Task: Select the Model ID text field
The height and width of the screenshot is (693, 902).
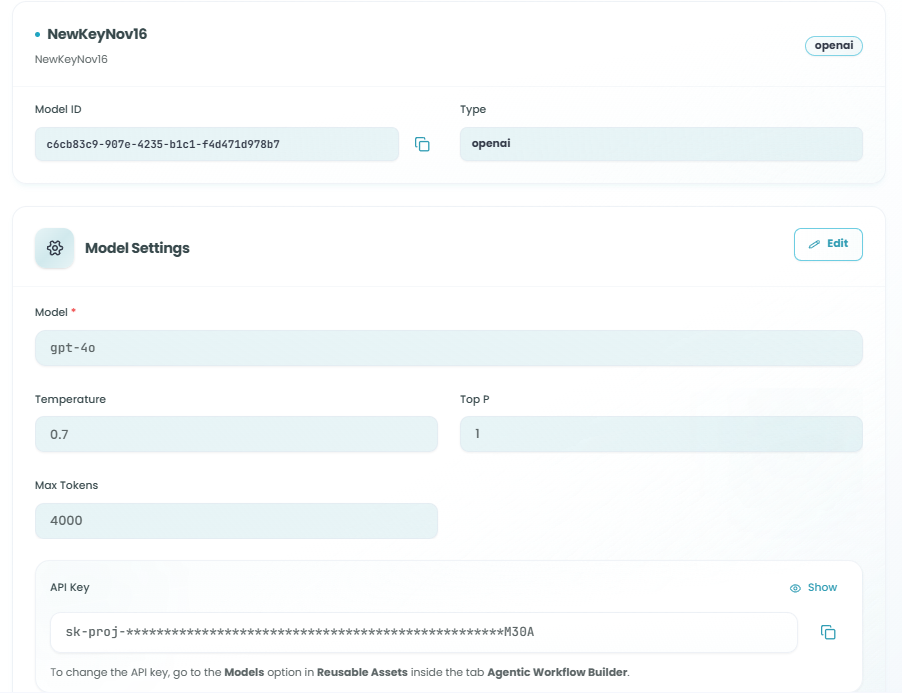Action: 216,144
